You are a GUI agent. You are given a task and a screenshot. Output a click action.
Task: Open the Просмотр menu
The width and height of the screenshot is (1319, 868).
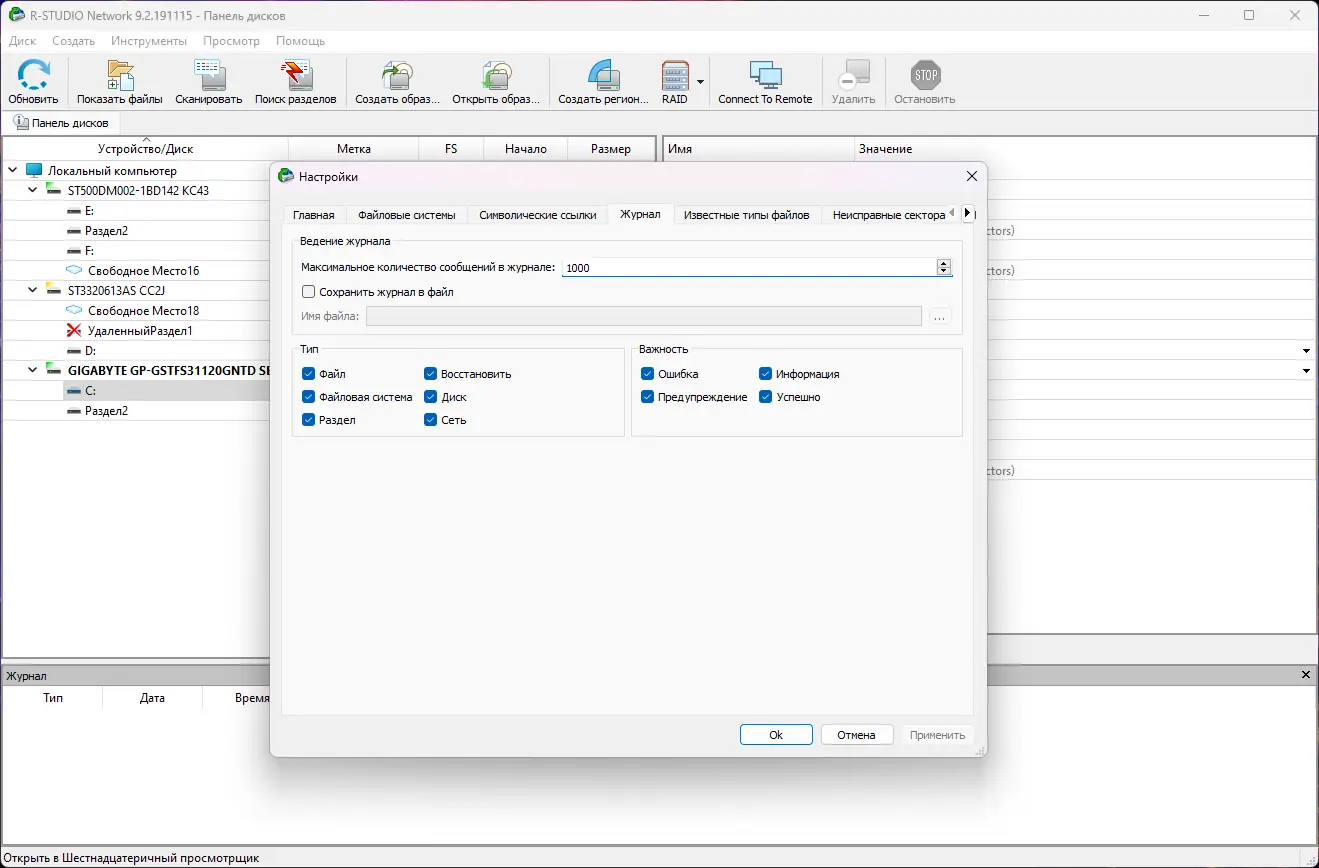click(231, 41)
